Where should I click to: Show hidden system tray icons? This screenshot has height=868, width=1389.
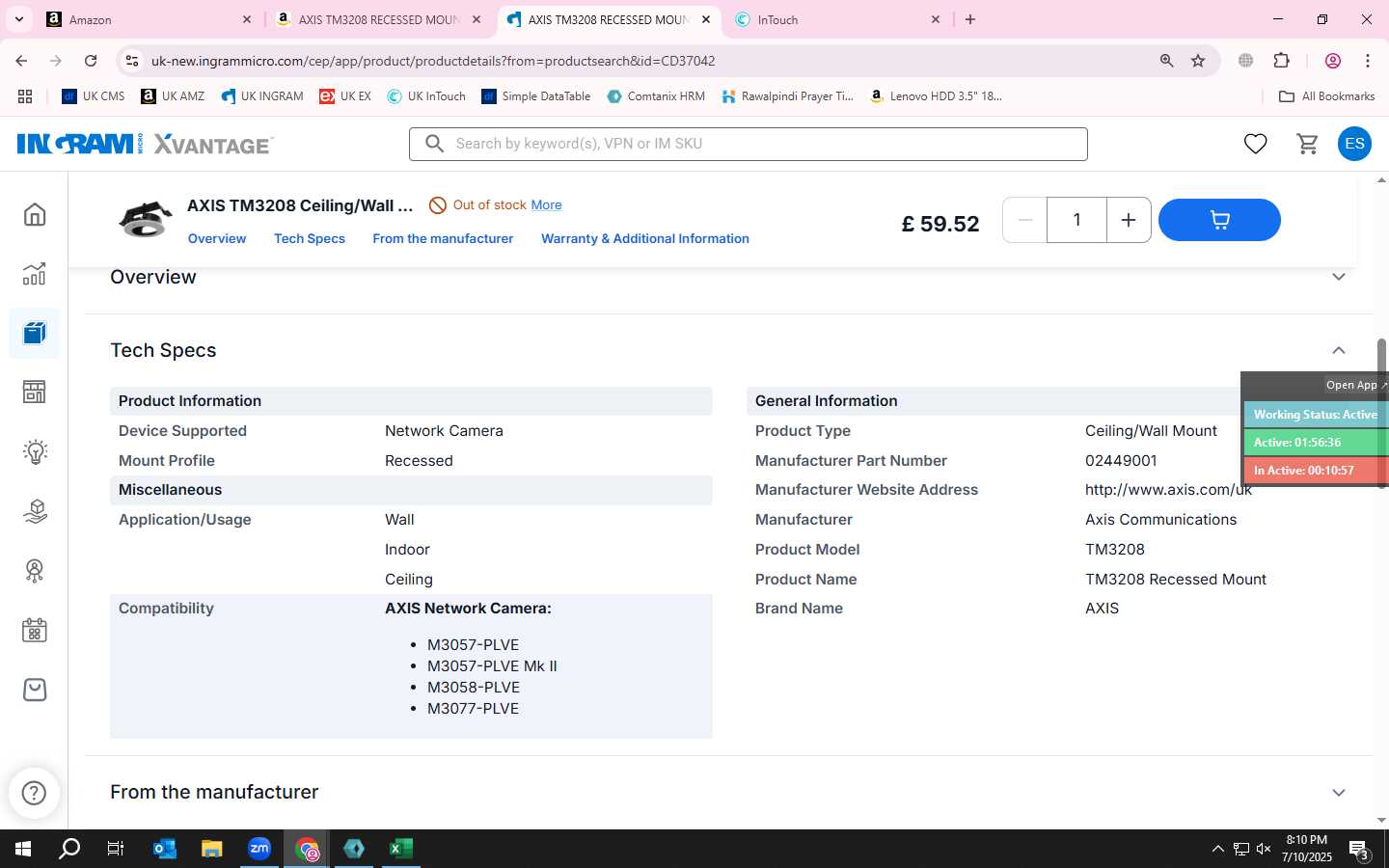(x=1217, y=849)
